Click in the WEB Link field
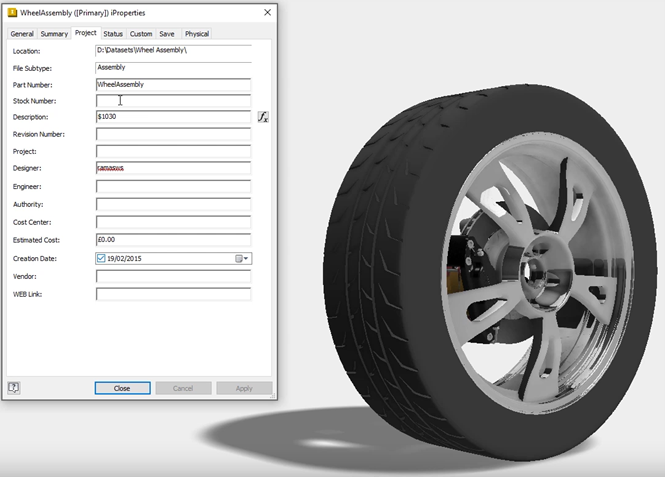The height and width of the screenshot is (477, 665). (x=173, y=294)
